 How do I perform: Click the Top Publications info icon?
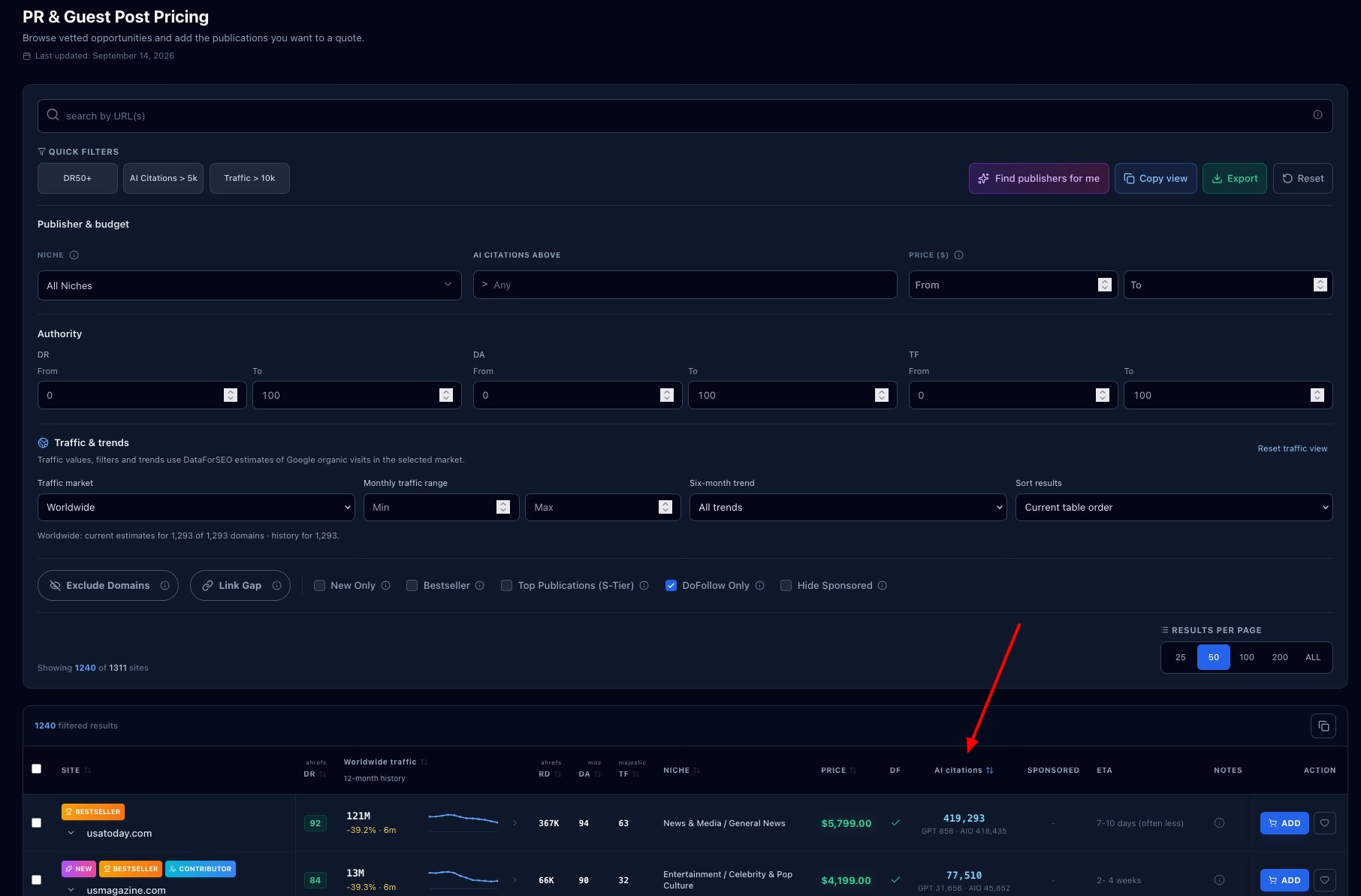(x=644, y=586)
